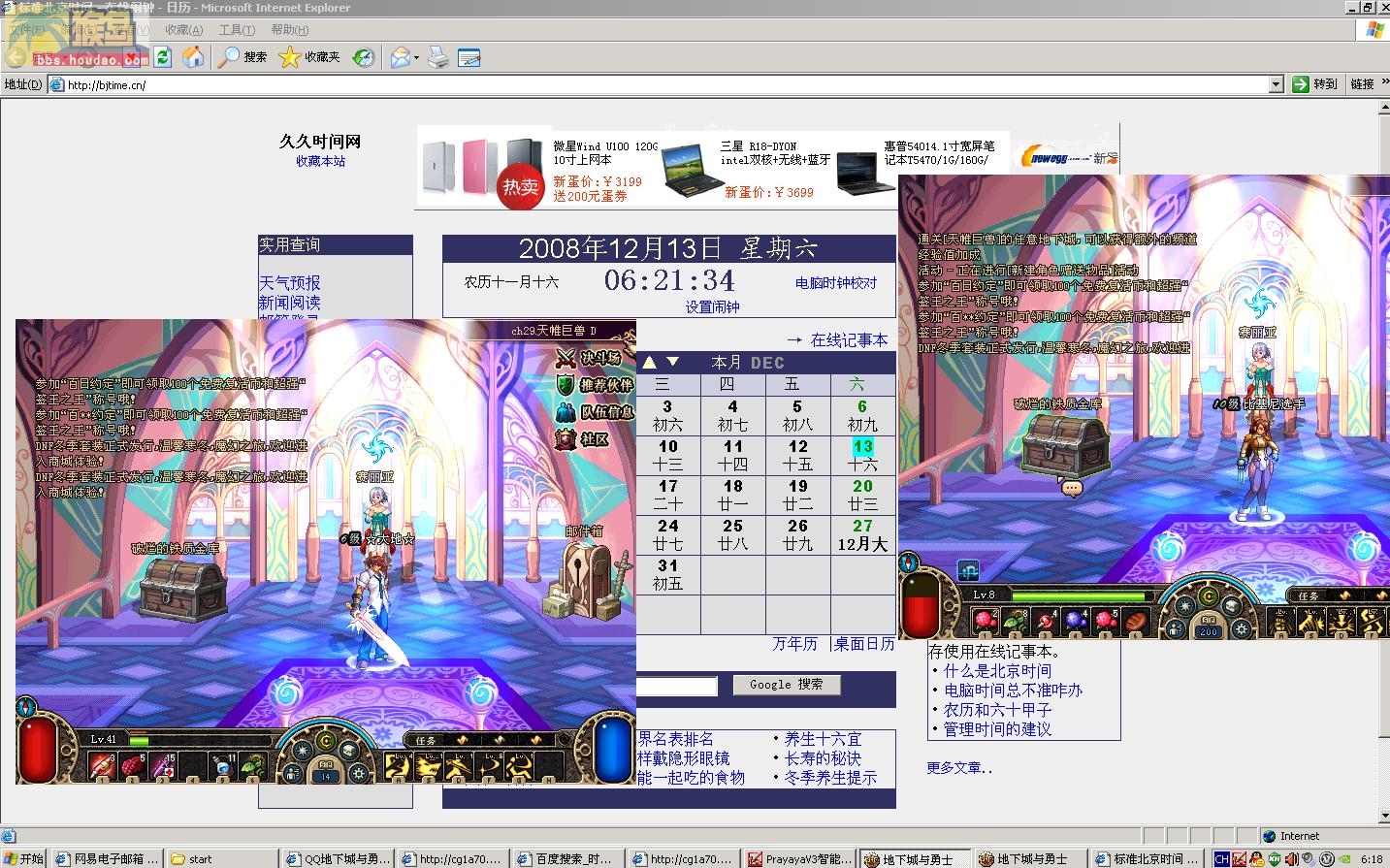Click the 电脑时钟校对 link

(836, 283)
